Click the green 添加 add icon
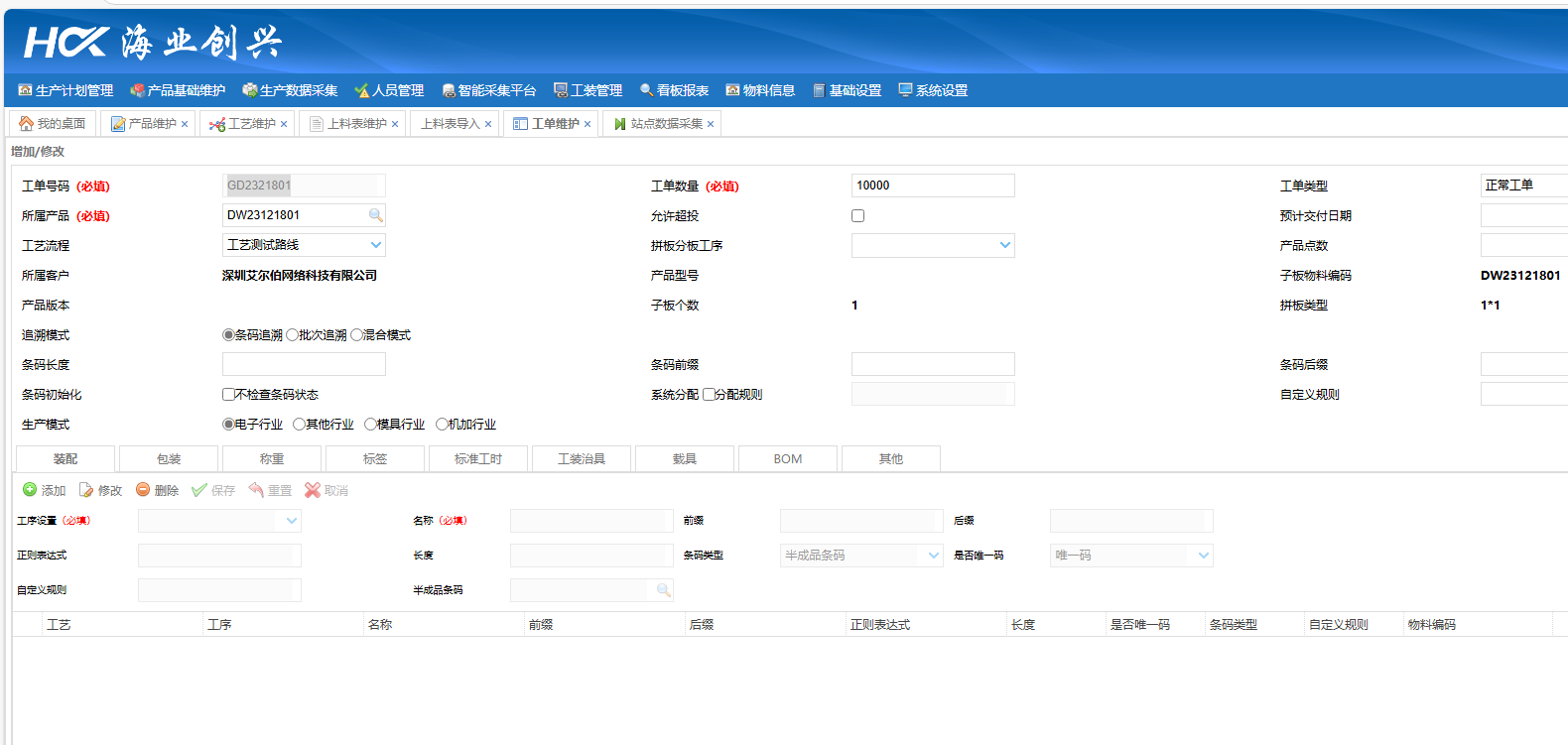Image resolution: width=1568 pixels, height=745 pixels. [30, 490]
